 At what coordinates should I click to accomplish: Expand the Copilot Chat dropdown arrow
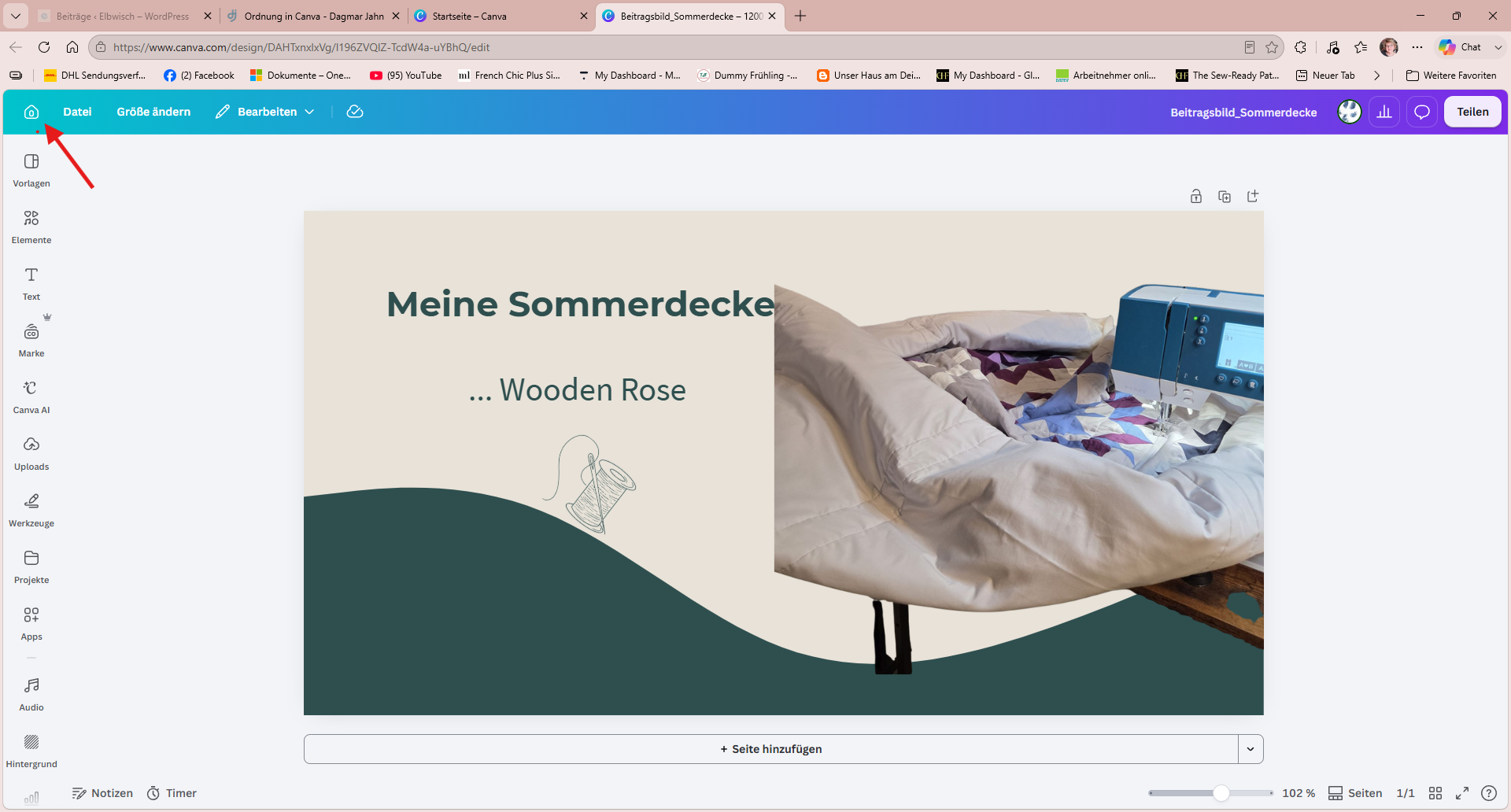[x=1498, y=47]
